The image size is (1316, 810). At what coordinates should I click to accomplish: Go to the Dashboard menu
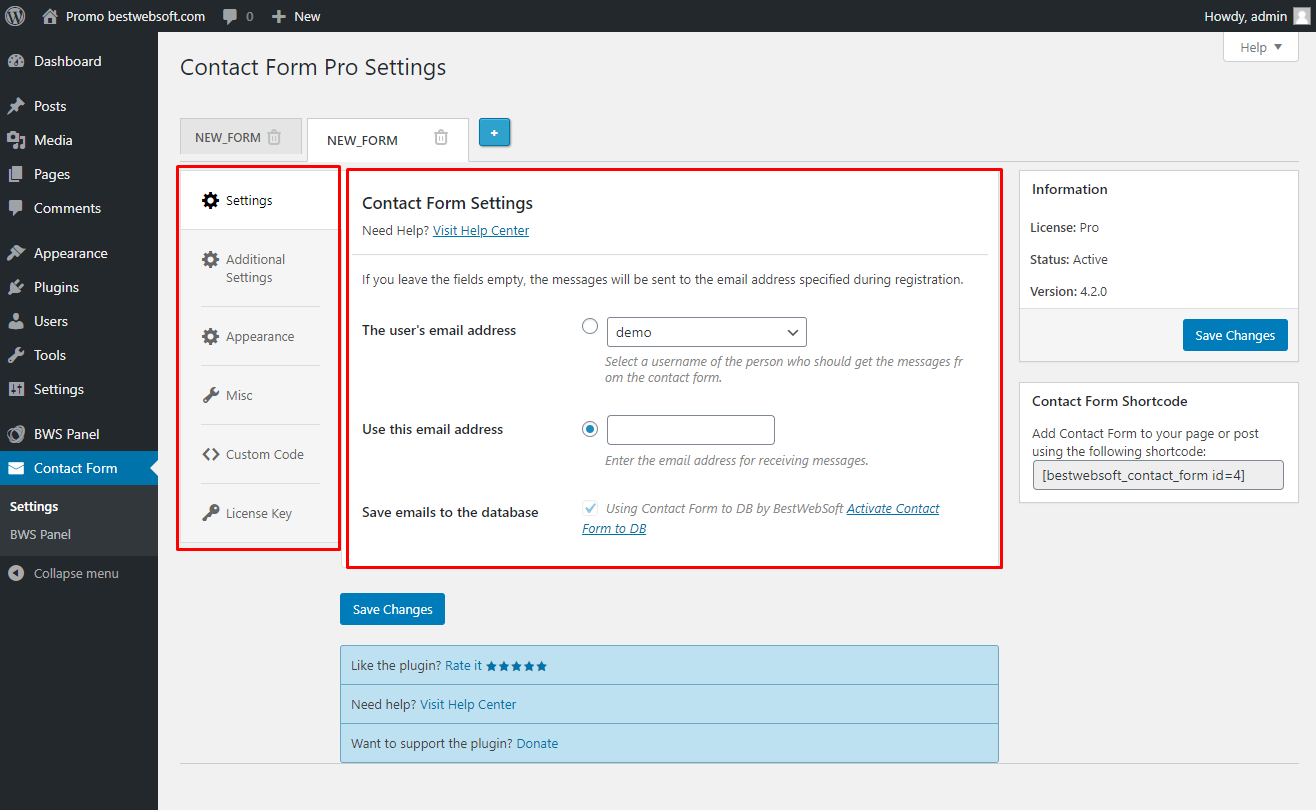pos(79,61)
